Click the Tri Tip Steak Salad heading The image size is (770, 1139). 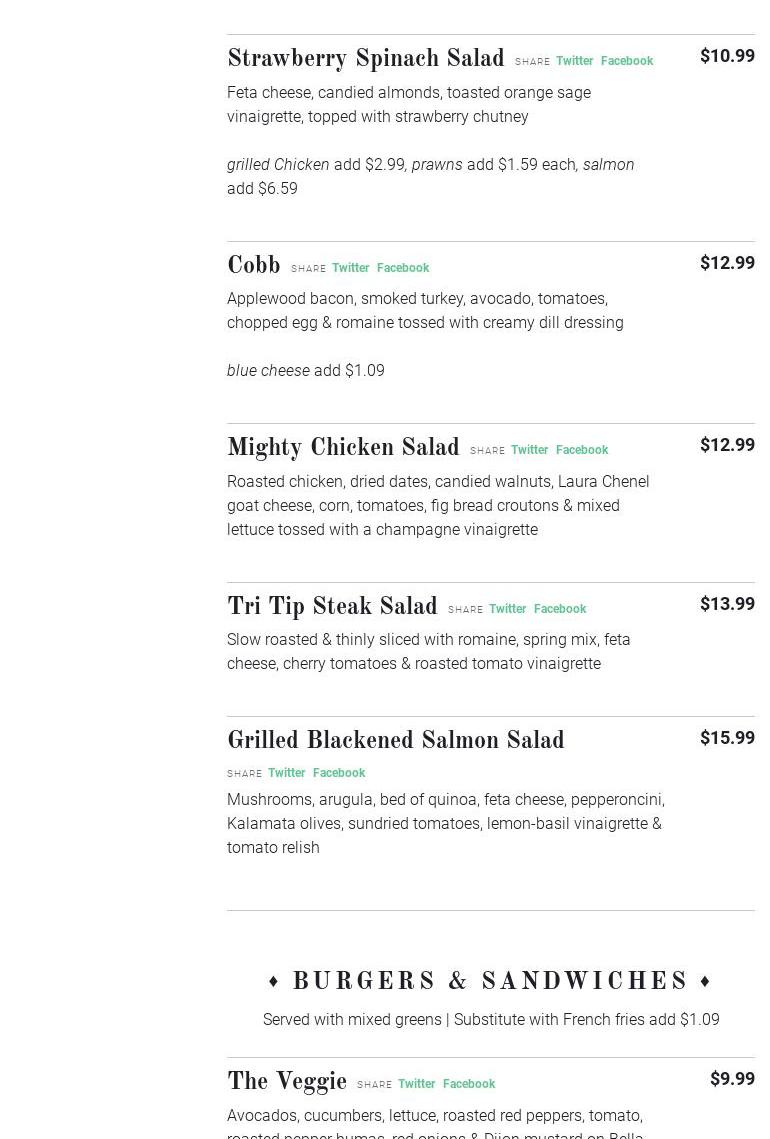(x=332, y=607)
